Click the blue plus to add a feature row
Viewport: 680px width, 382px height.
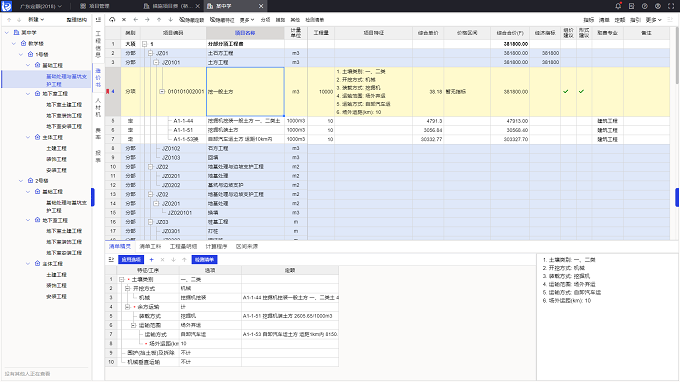click(151, 260)
